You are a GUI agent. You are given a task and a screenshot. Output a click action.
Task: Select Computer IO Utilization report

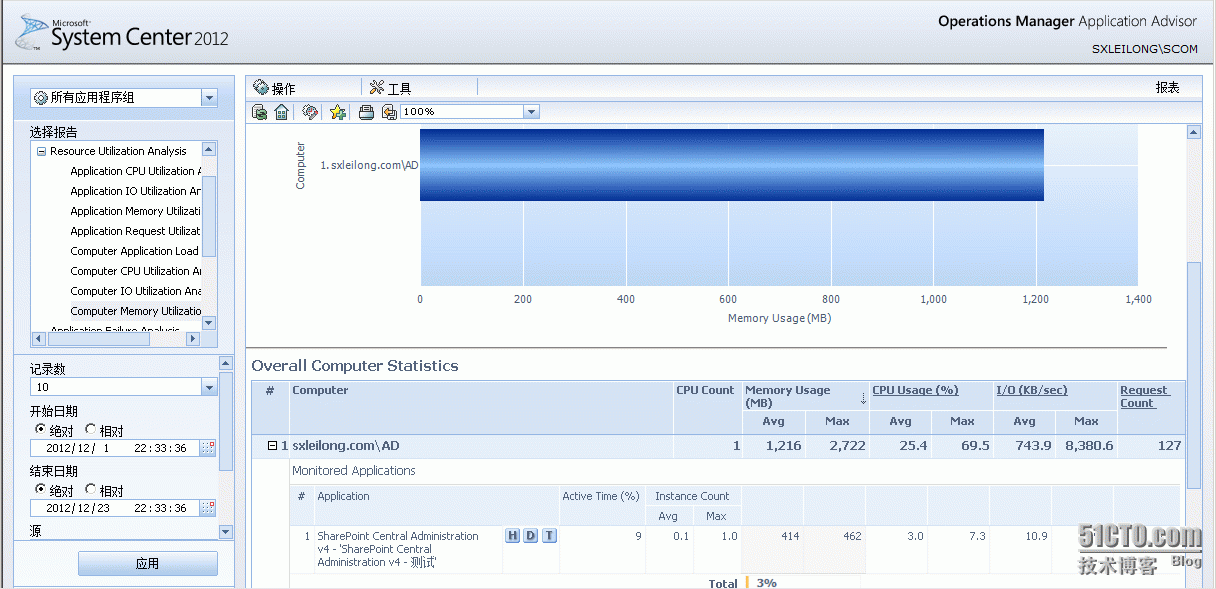pyautogui.click(x=135, y=291)
